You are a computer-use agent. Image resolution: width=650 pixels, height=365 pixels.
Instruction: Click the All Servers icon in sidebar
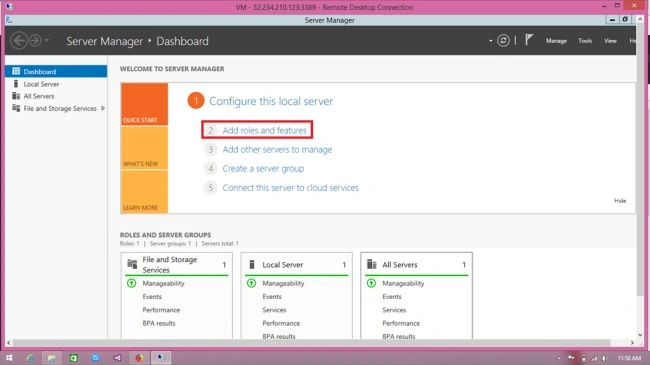coord(16,96)
